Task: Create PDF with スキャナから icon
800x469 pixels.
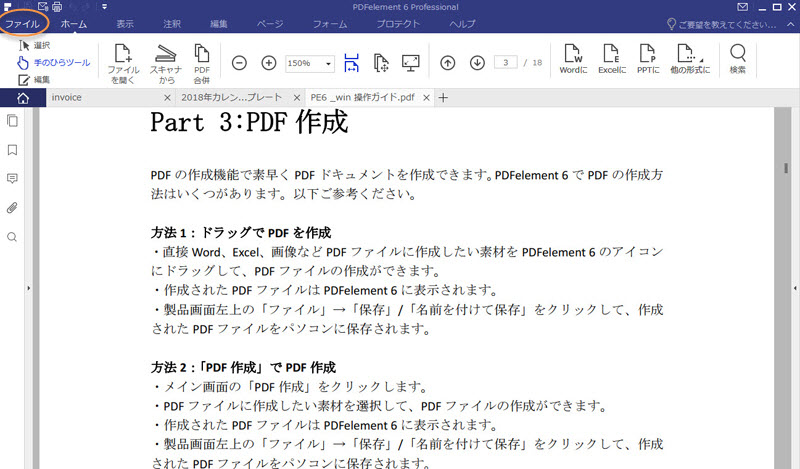Action: point(166,64)
